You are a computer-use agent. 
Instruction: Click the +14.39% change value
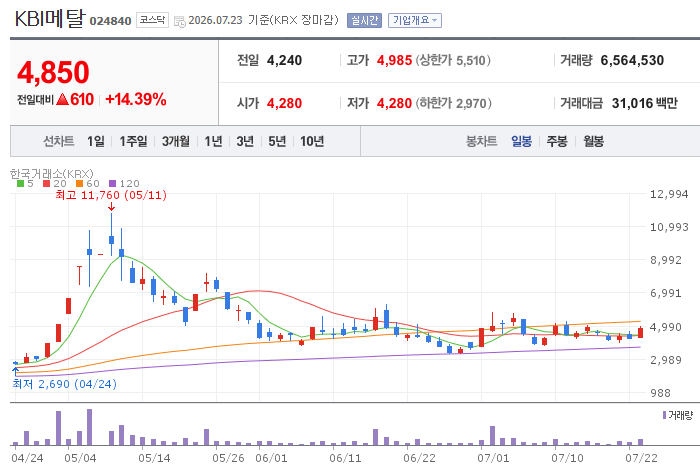click(136, 99)
